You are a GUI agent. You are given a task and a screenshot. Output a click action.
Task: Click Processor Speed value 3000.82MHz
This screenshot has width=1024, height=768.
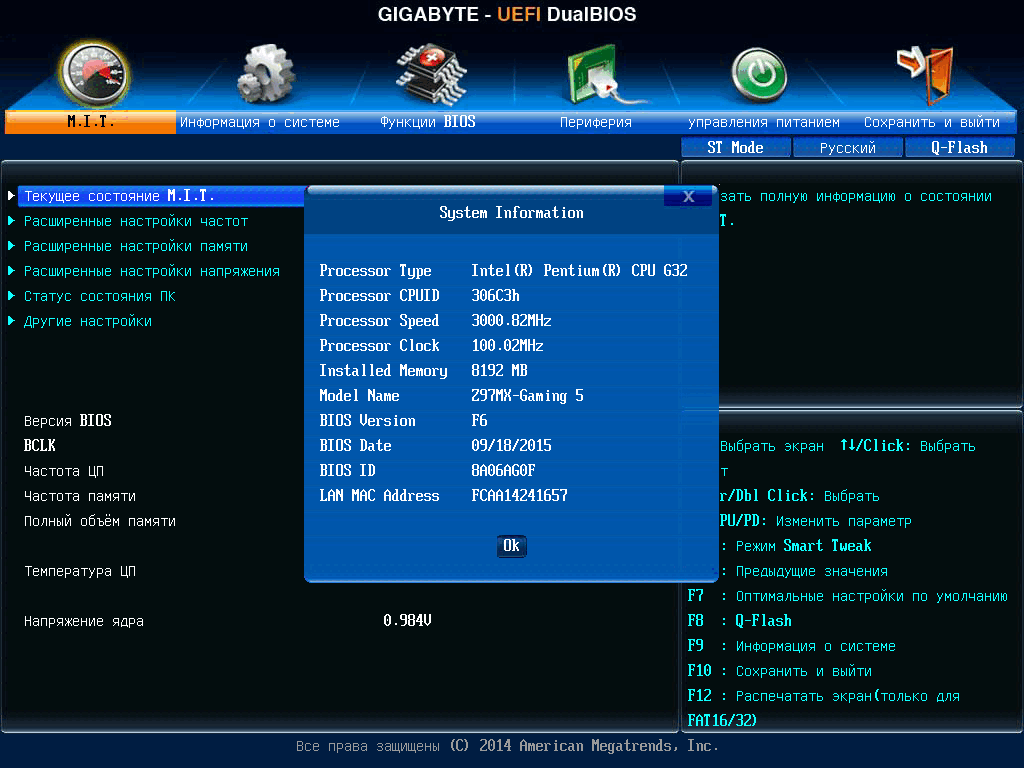coord(511,321)
